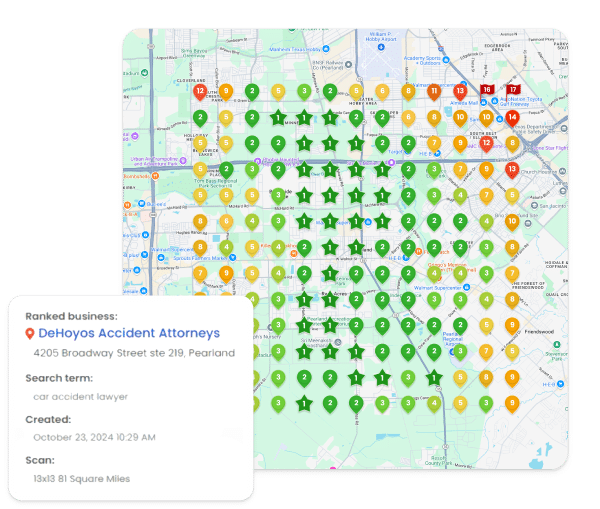Click the Resoft County Park label
This screenshot has height=509, width=600.
[x=439, y=460]
